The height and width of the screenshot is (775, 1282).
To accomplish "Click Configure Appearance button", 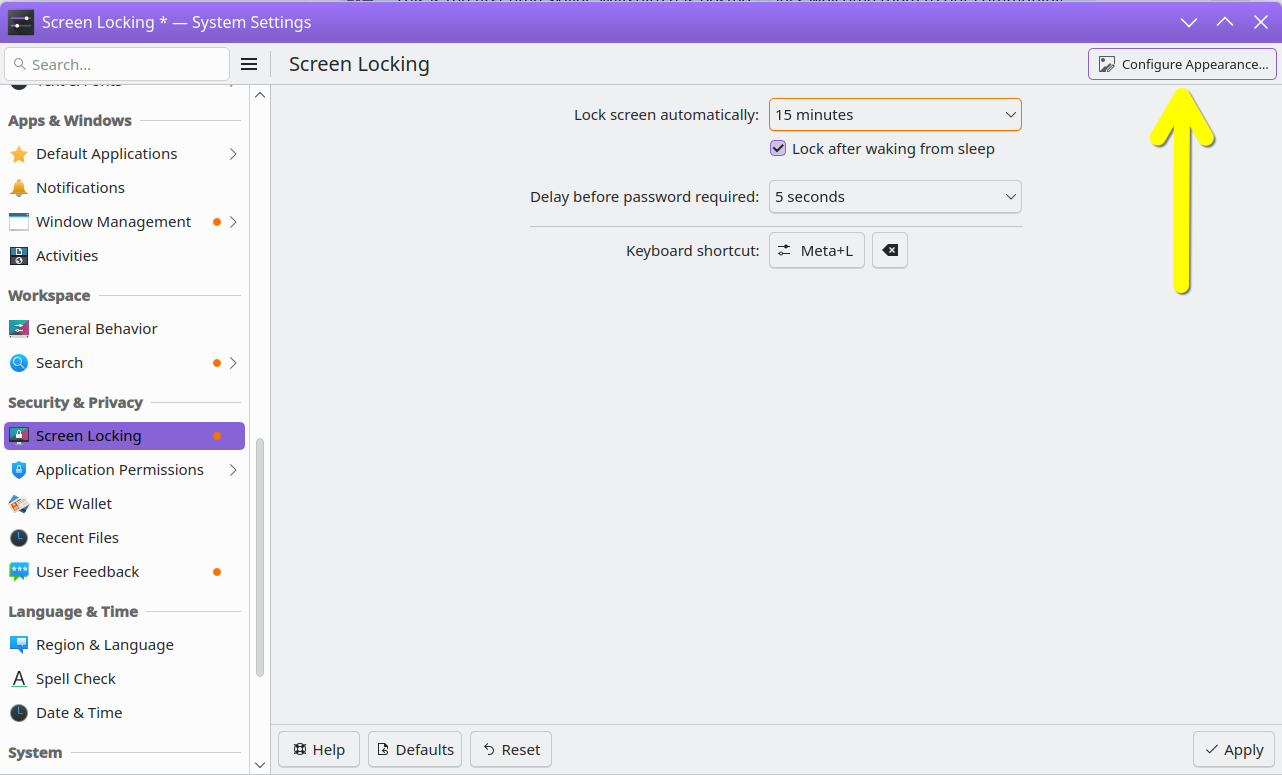I will click(x=1182, y=64).
